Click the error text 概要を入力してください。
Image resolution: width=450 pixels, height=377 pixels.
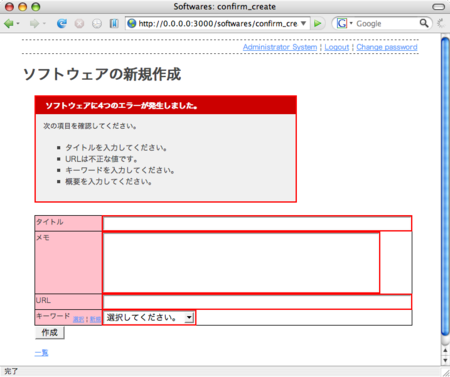pos(109,182)
